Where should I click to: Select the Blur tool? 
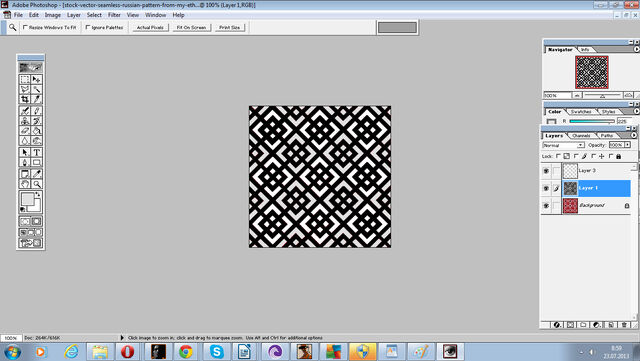pyautogui.click(x=25, y=141)
